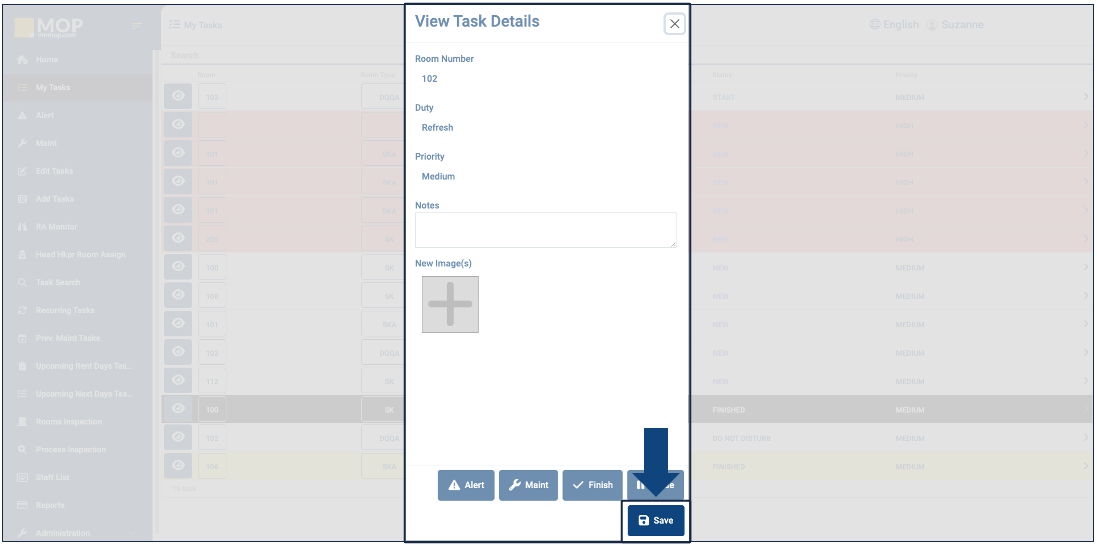The height and width of the screenshot is (545, 1097).
Task: Toggle the eye icon on the gray highlighted row
Action: (179, 409)
